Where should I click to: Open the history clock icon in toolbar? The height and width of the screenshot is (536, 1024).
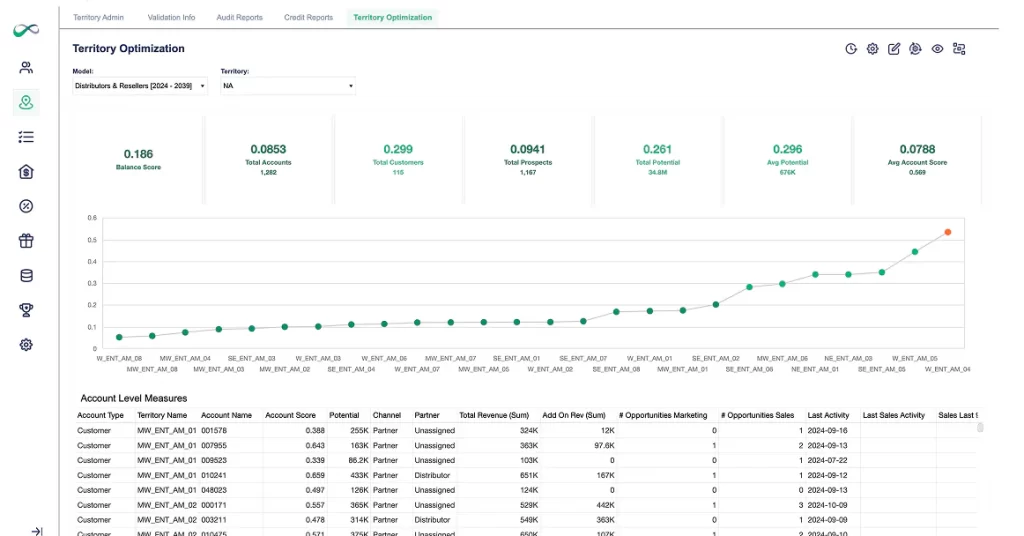pyautogui.click(x=851, y=49)
